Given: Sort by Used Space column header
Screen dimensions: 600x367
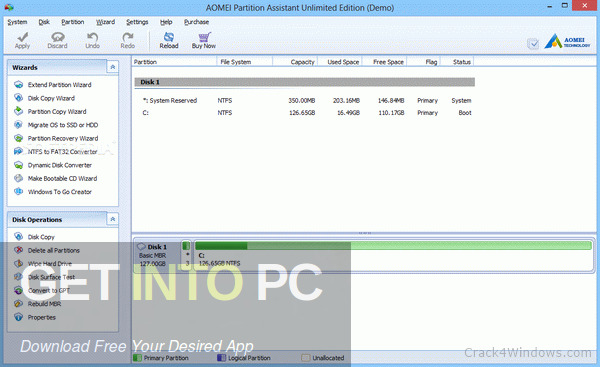Looking at the screenshot, I should pos(339,62).
